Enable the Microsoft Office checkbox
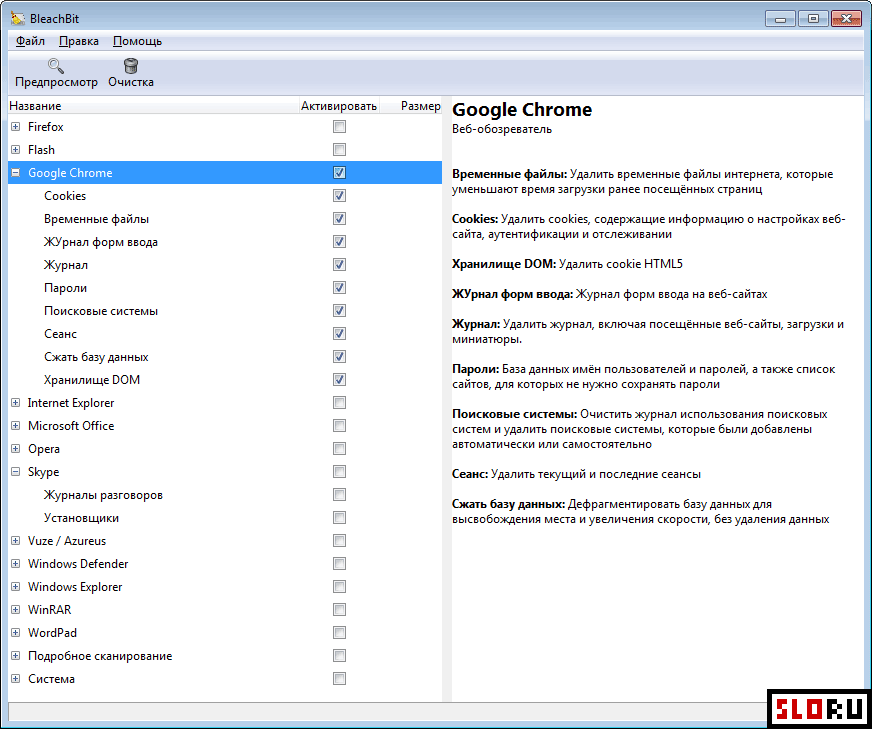 click(339, 425)
